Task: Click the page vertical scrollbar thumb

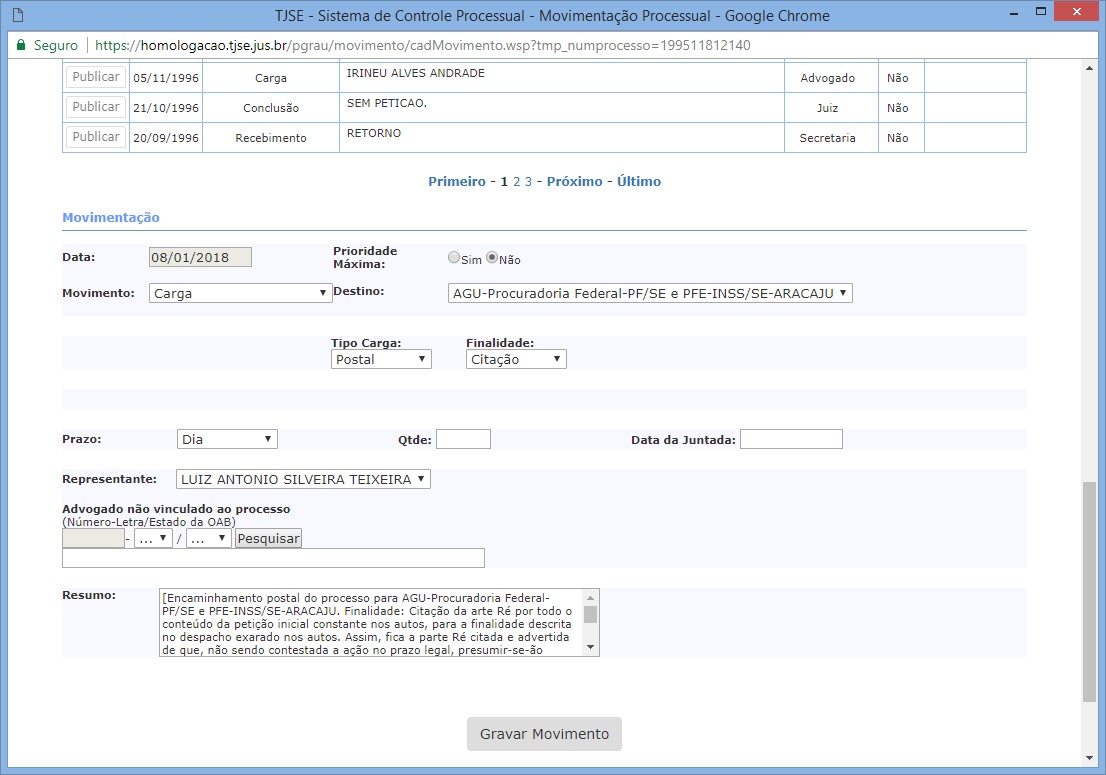Action: click(x=1089, y=590)
